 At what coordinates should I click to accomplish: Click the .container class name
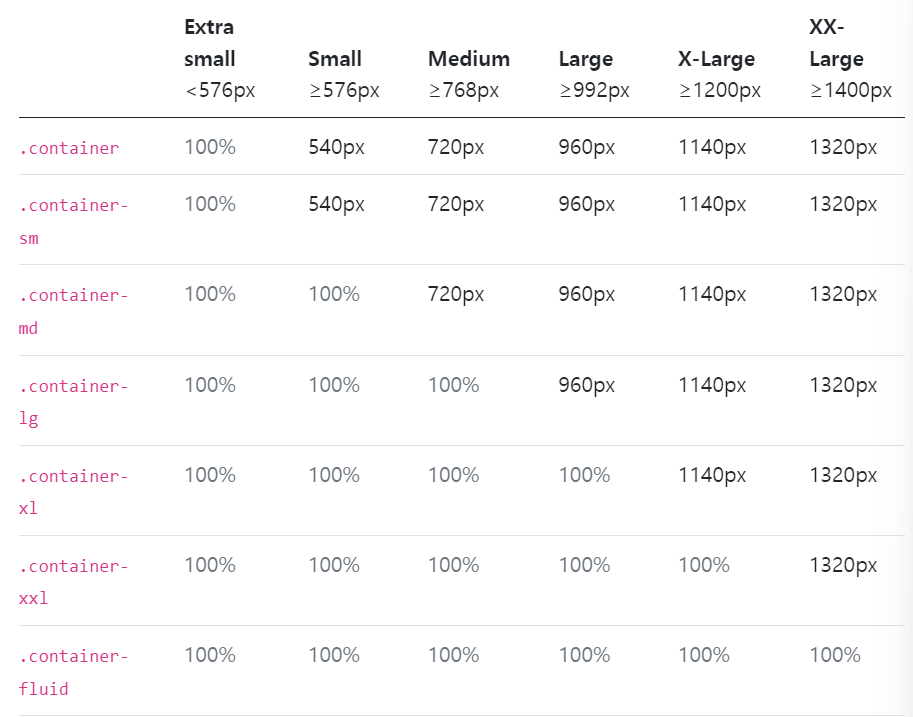[69, 148]
